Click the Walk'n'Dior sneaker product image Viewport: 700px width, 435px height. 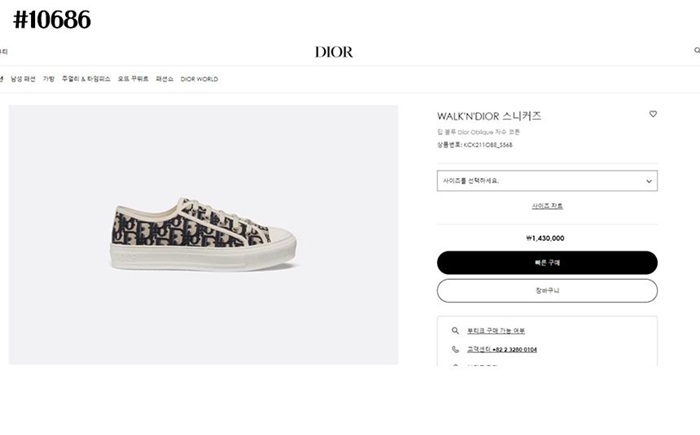[x=203, y=229]
